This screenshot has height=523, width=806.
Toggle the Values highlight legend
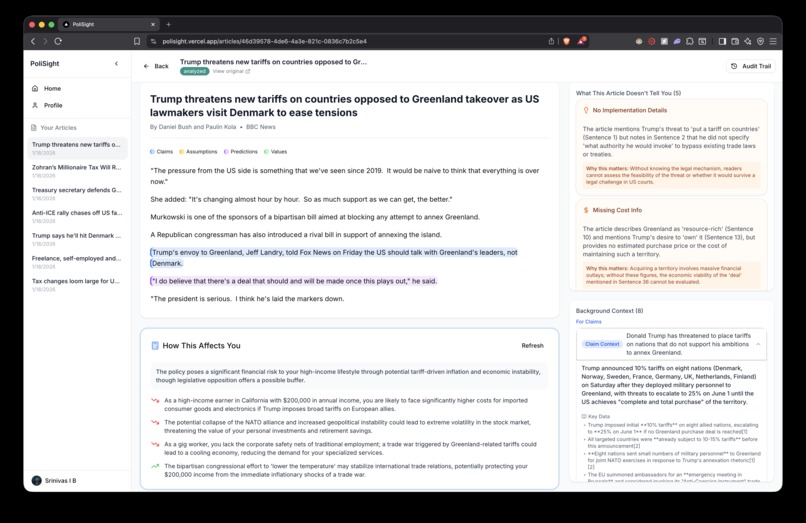pyautogui.click(x=276, y=152)
